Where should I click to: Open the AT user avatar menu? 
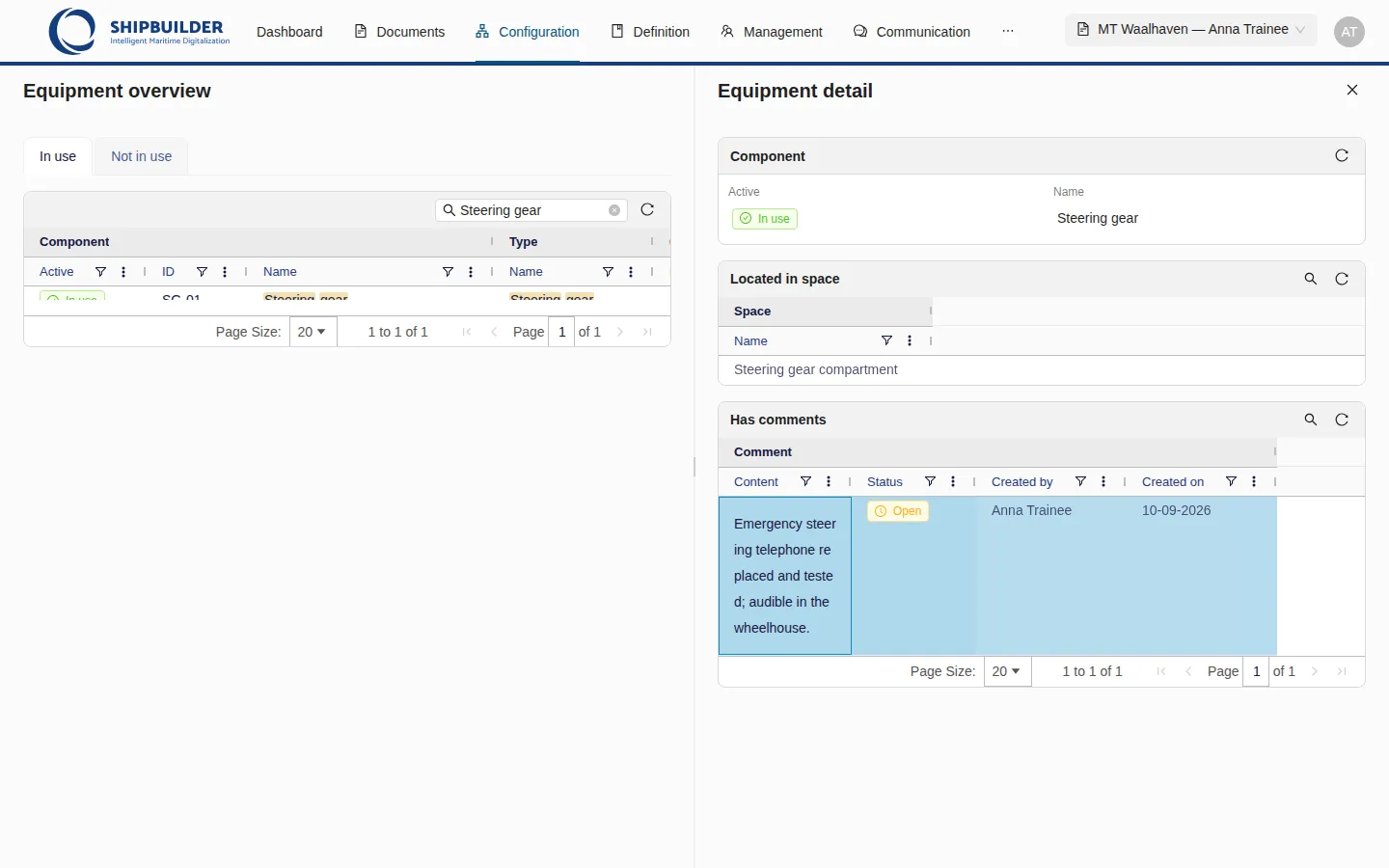click(1349, 32)
